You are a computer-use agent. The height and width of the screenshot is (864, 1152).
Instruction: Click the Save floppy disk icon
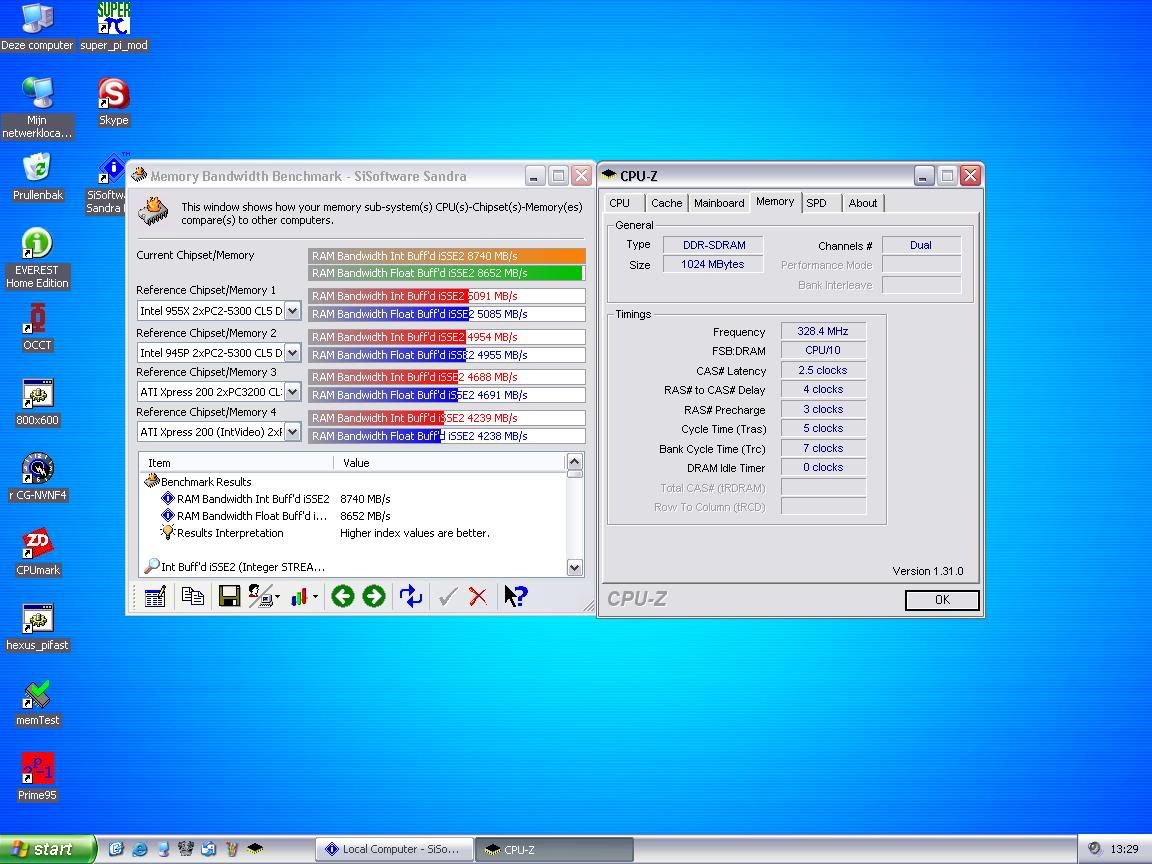[229, 596]
